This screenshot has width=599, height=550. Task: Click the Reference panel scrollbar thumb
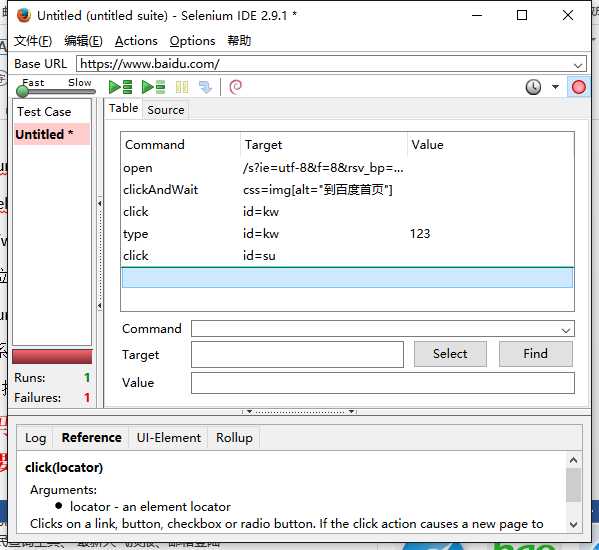pyautogui.click(x=573, y=485)
